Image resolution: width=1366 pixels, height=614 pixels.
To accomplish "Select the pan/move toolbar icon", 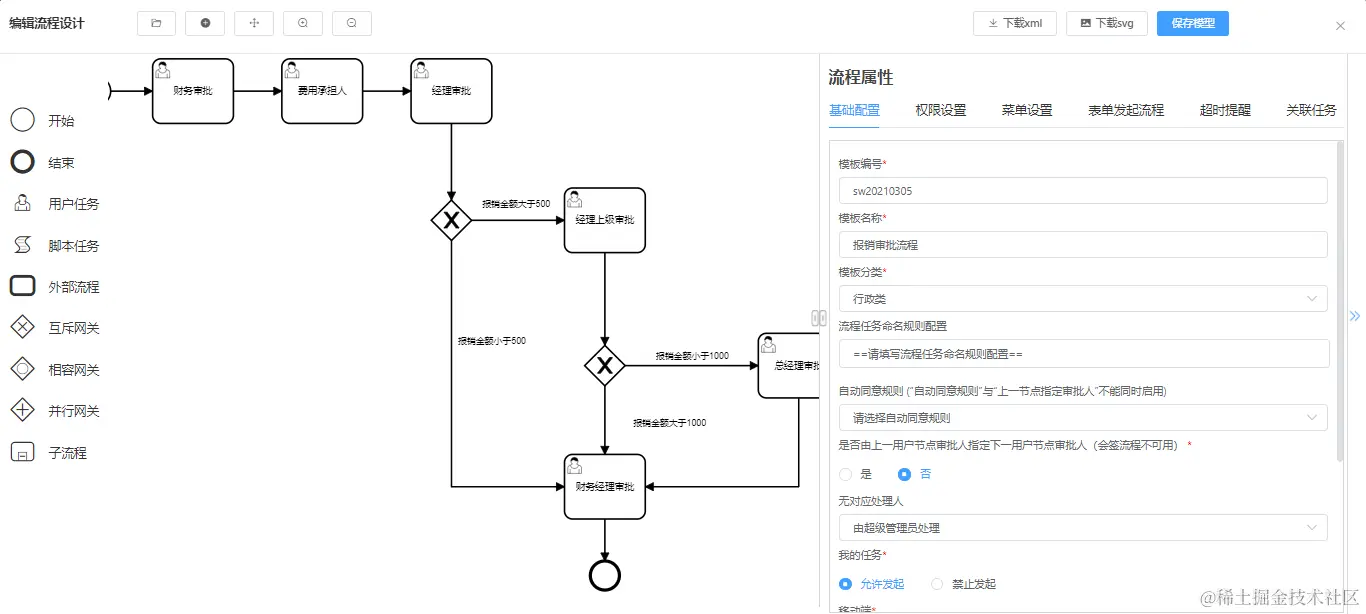I will tap(253, 22).
